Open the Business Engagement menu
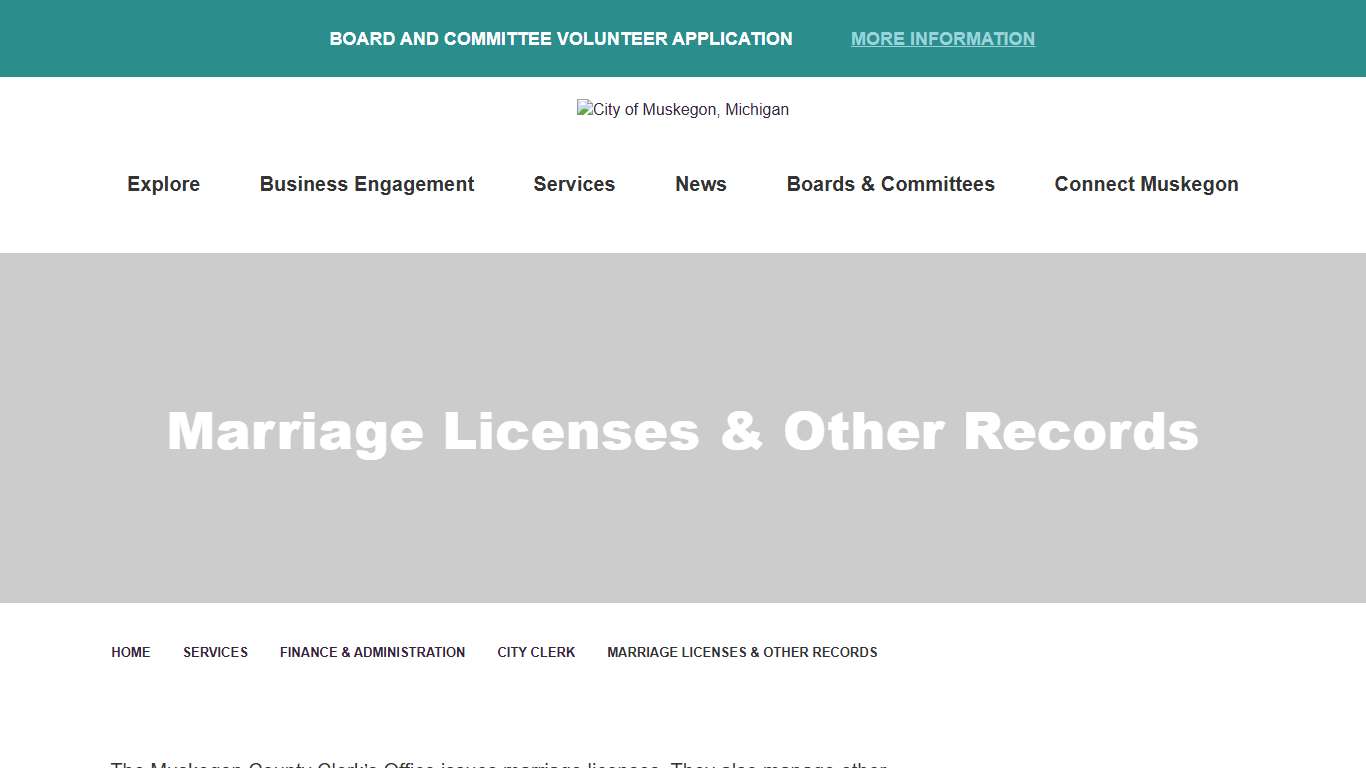Screen dimensions: 1366x768 [x=366, y=184]
